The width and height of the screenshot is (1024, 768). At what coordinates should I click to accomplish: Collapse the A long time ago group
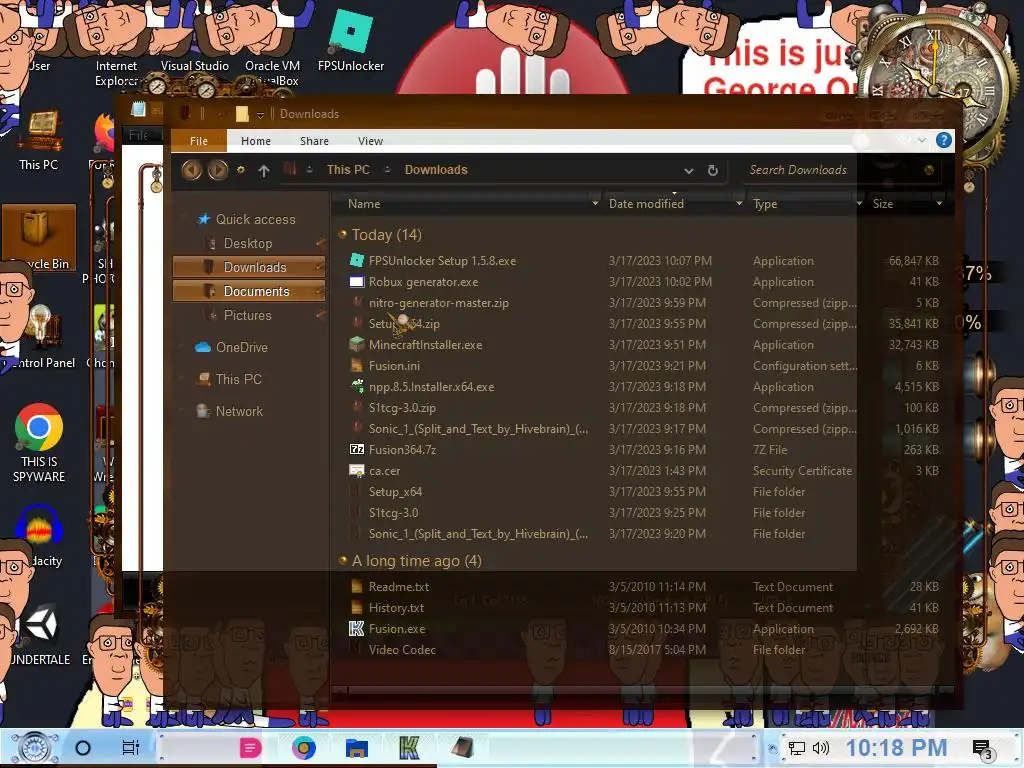[x=342, y=560]
